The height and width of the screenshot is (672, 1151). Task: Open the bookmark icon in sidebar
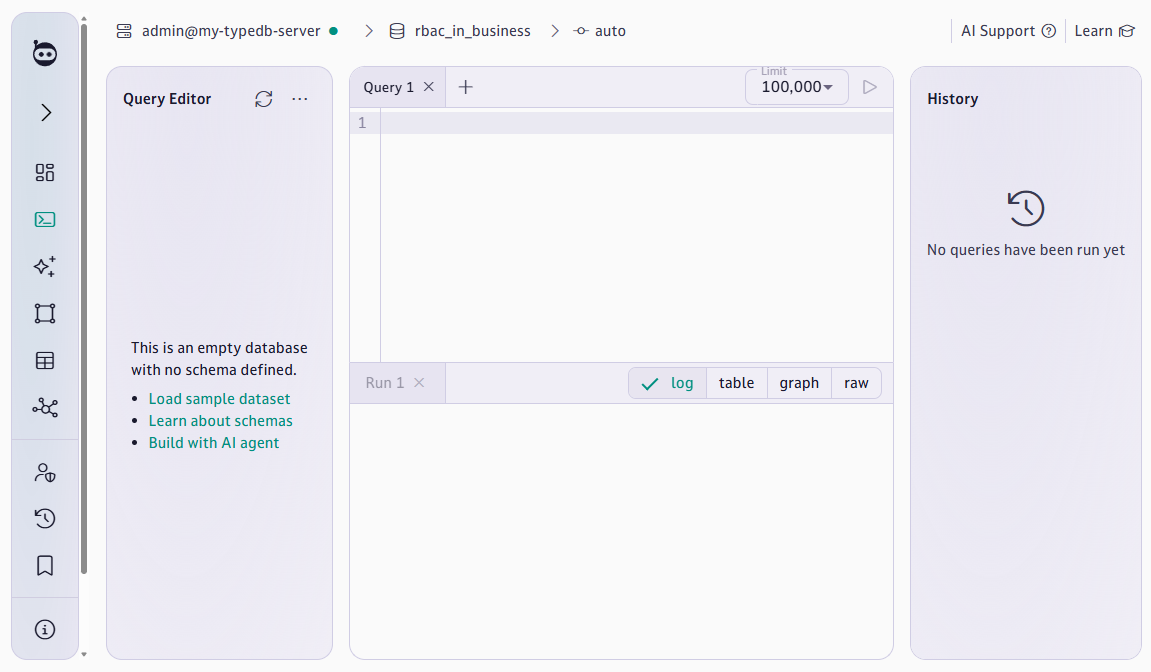point(45,566)
